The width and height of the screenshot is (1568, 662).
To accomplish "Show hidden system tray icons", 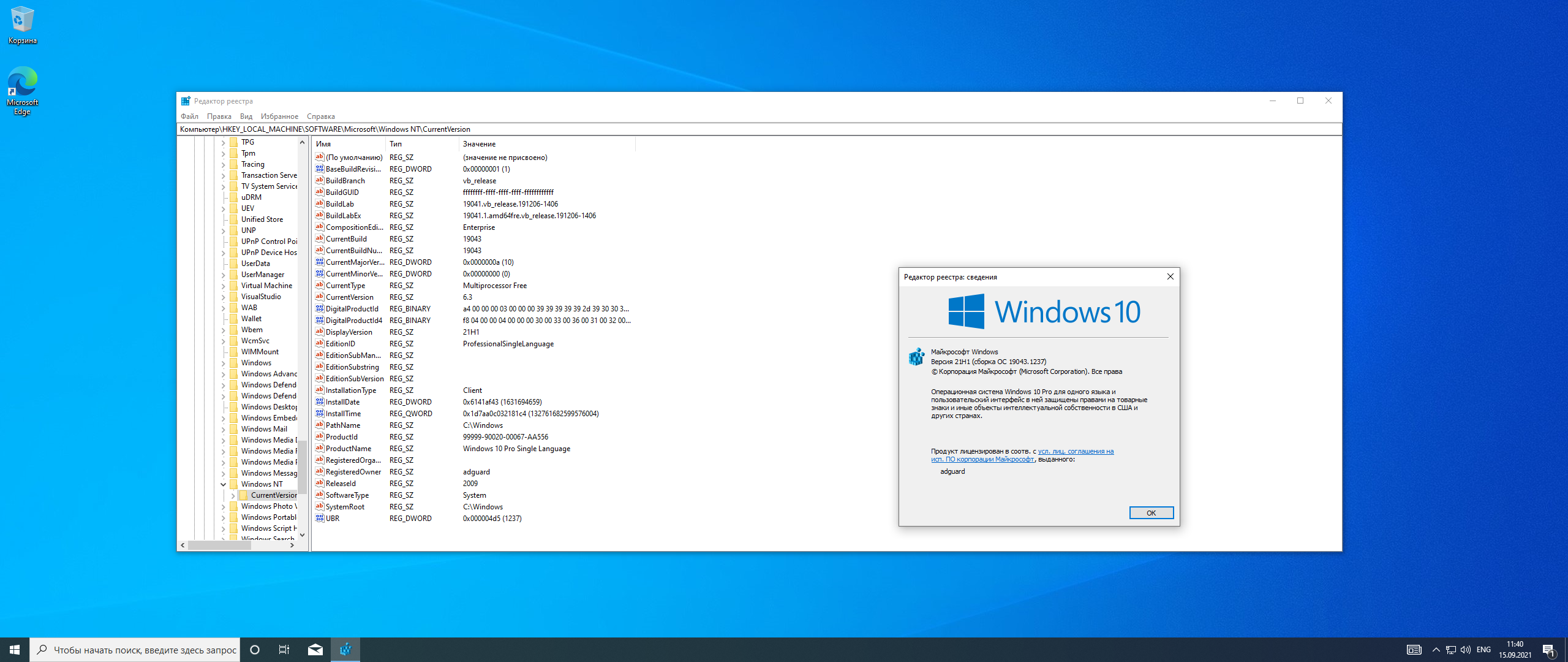I will click(x=1436, y=650).
